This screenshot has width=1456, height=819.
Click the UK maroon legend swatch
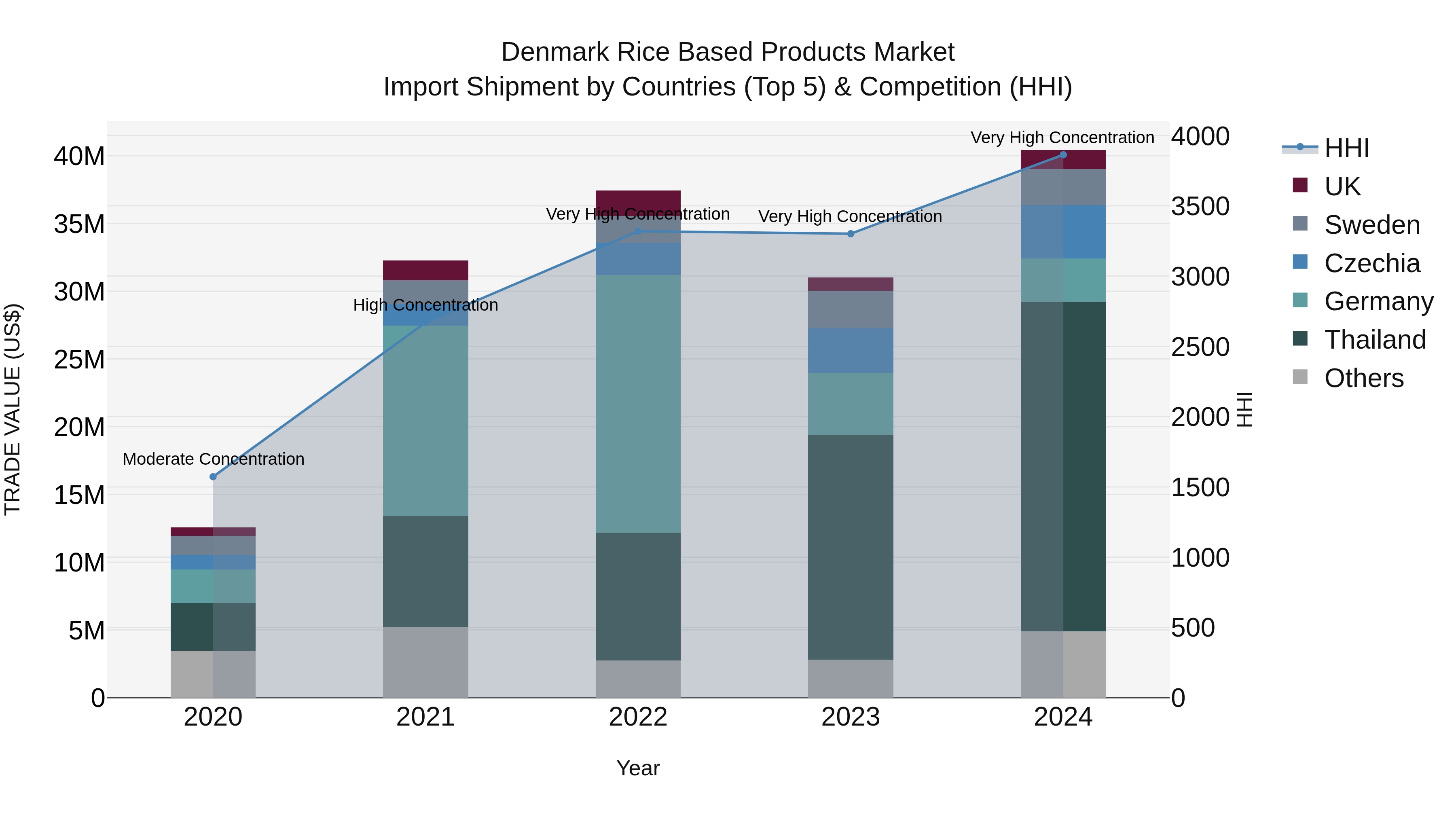[x=1300, y=185]
